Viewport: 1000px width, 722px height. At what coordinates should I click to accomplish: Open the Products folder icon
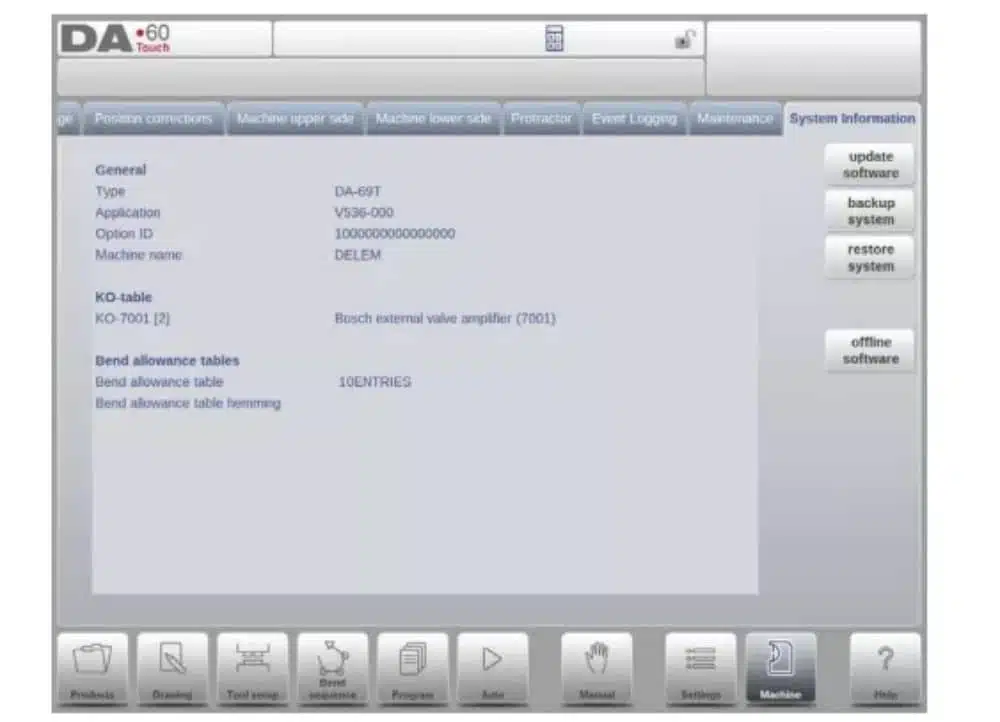coord(92,669)
